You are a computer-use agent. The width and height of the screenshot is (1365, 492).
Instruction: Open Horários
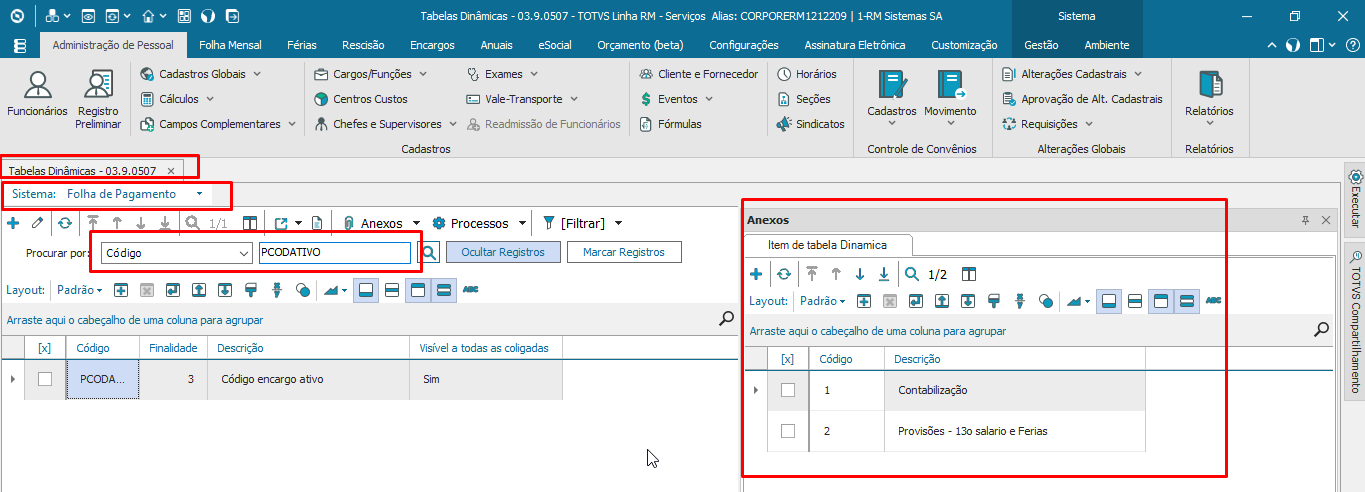click(x=806, y=74)
